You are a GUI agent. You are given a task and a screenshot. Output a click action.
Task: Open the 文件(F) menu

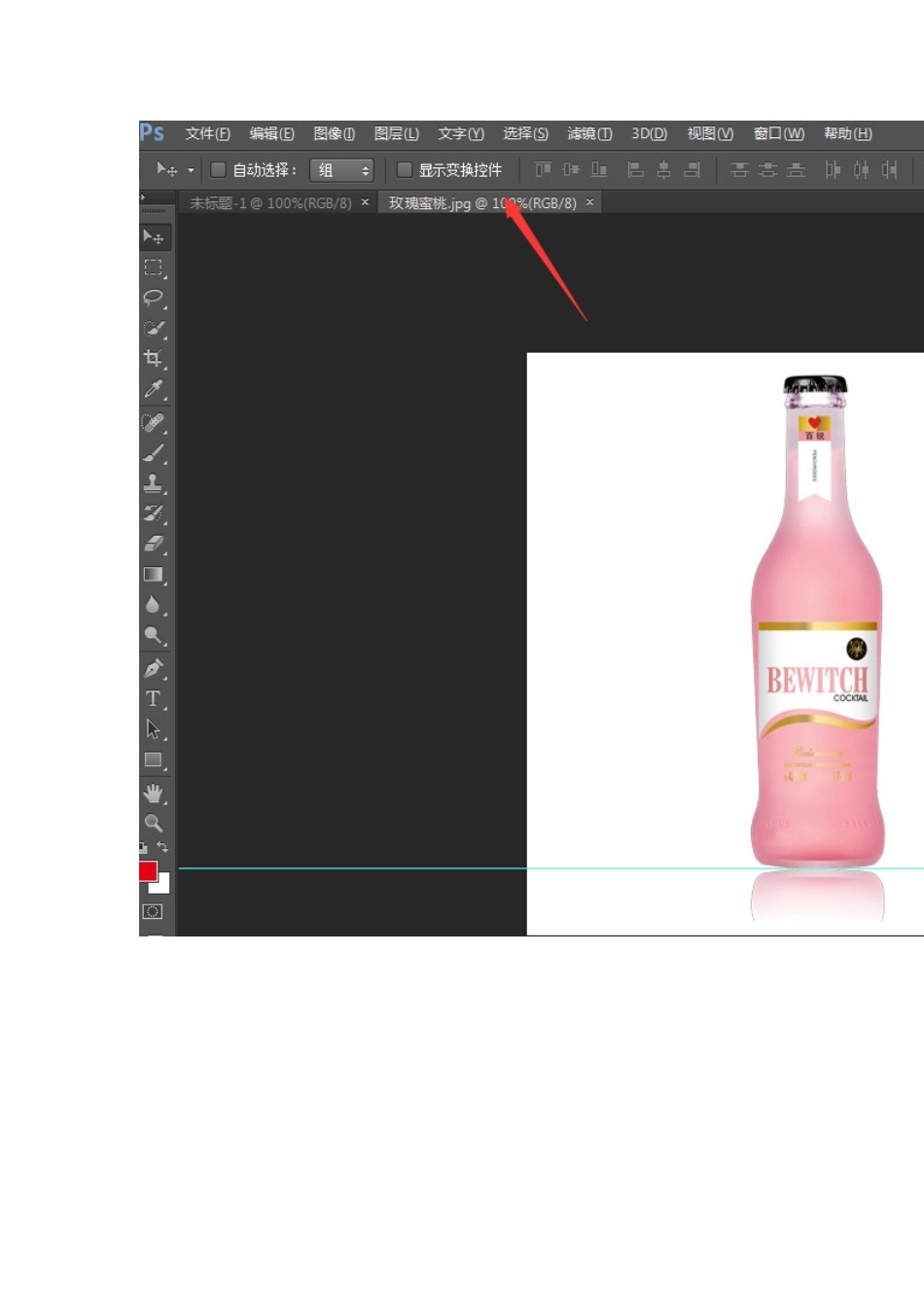(207, 133)
